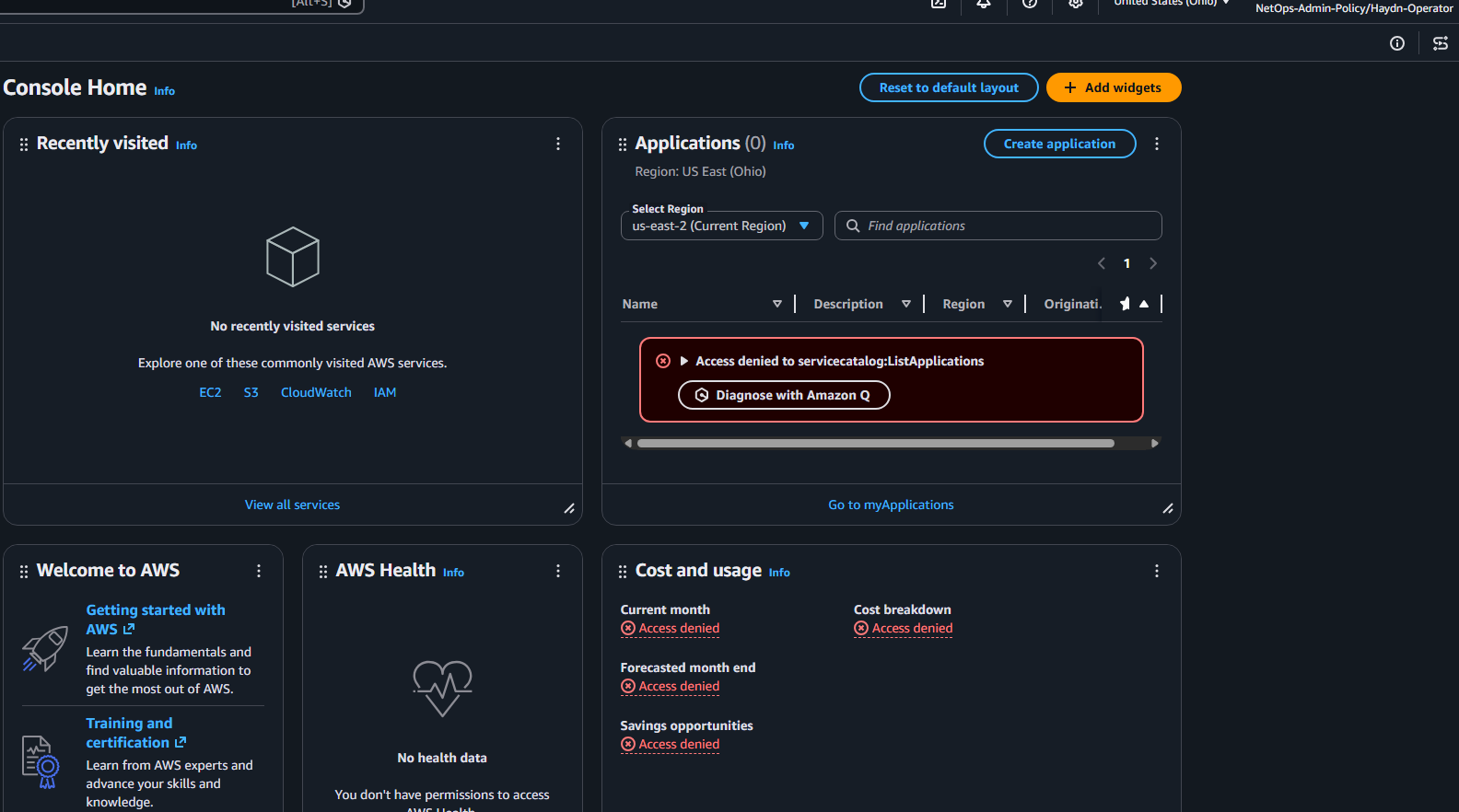The height and width of the screenshot is (812, 1459).
Task: Click Access denied under Cost breakdown
Action: pos(903,628)
